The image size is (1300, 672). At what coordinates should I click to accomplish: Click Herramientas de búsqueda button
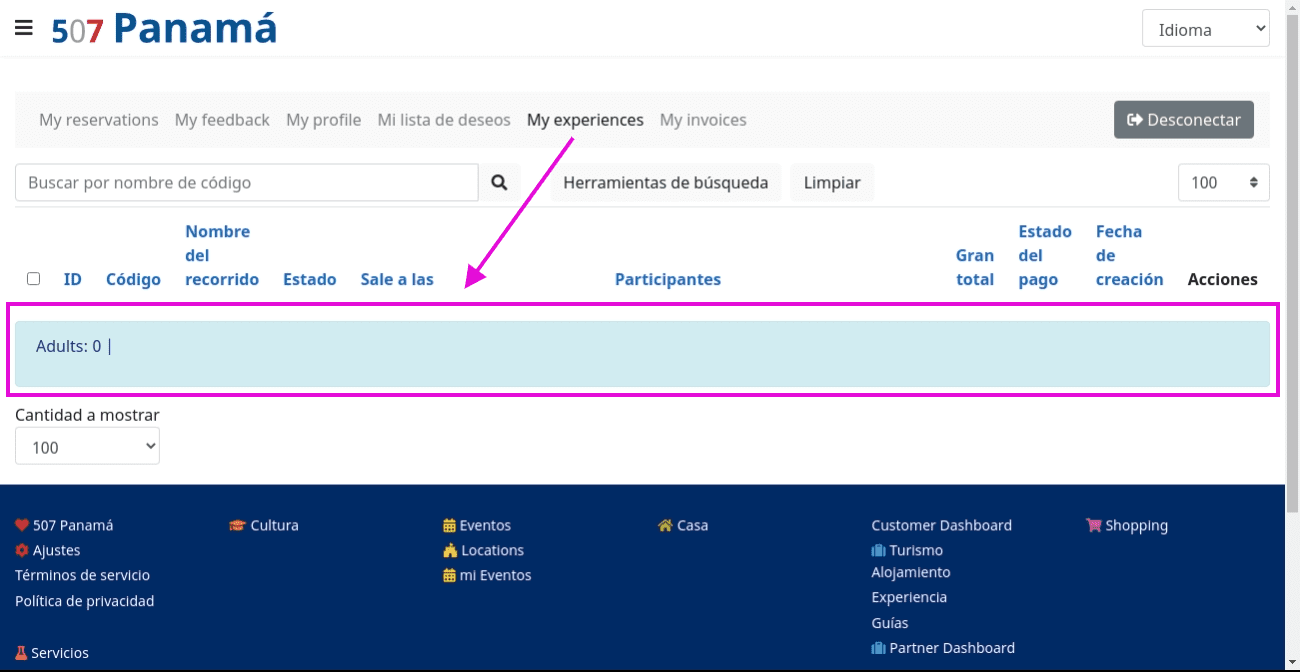[x=665, y=183]
